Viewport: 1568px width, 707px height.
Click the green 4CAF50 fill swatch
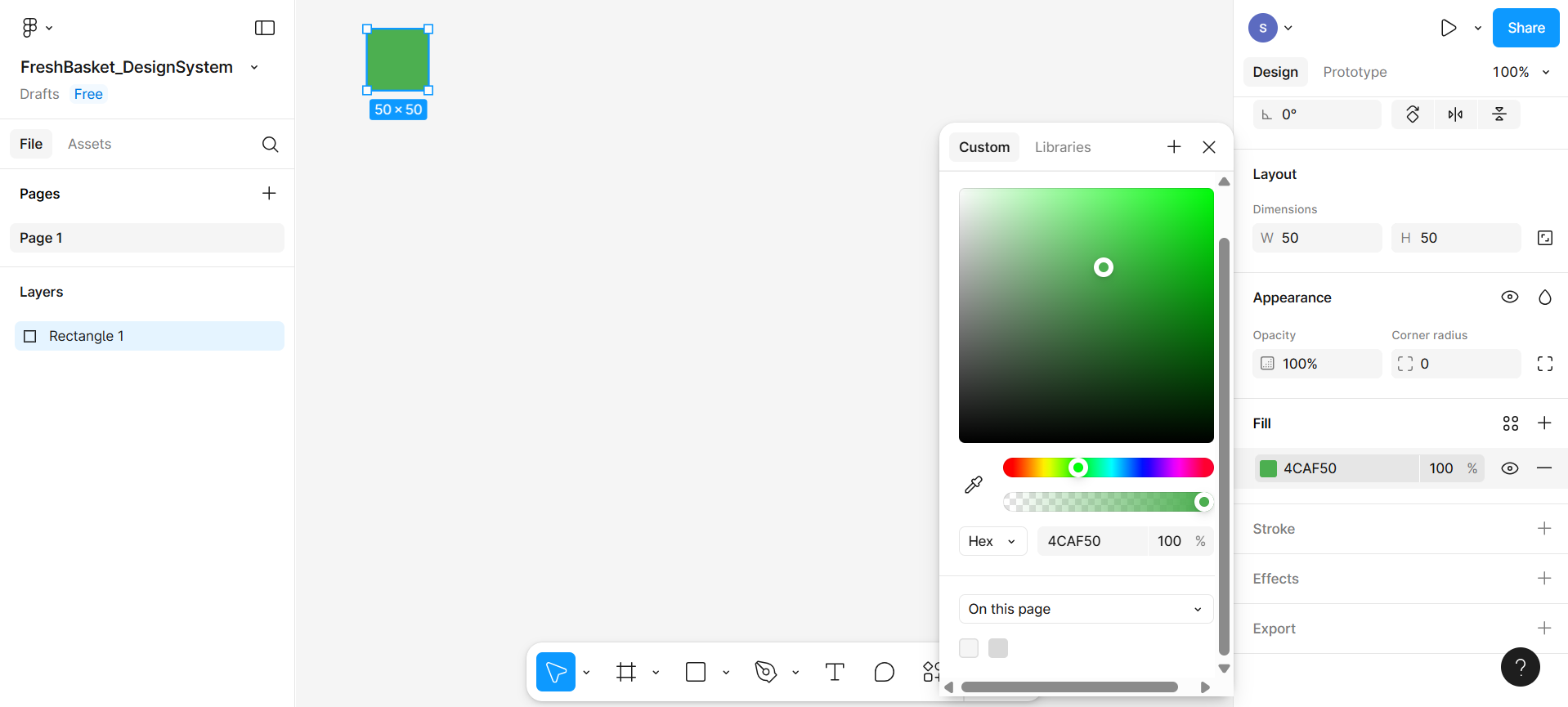tap(1268, 468)
